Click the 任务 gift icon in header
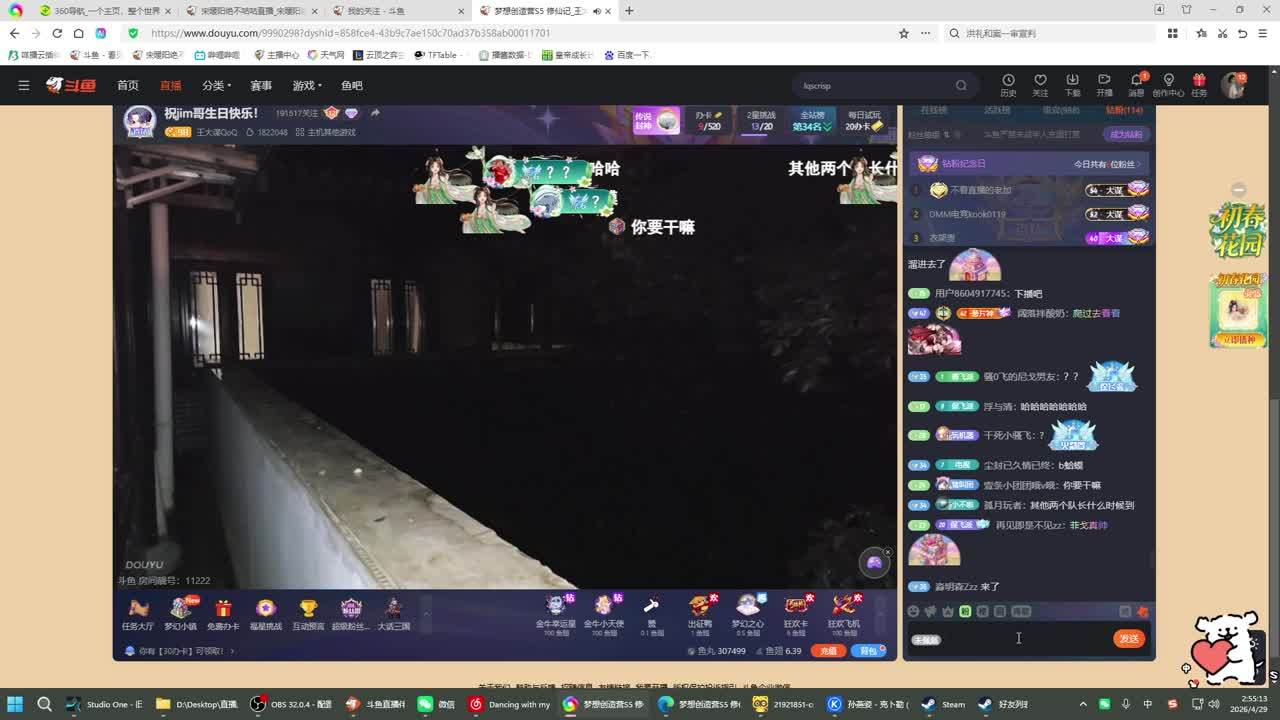This screenshot has width=1280, height=720. point(1199,84)
